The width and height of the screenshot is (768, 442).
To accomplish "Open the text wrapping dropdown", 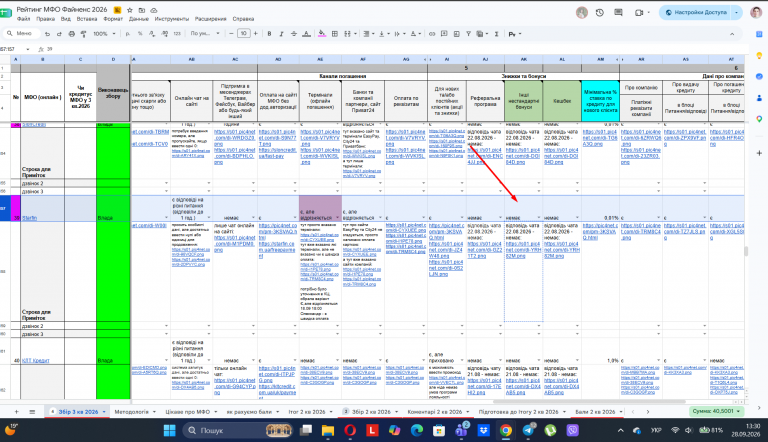I will click(399, 34).
